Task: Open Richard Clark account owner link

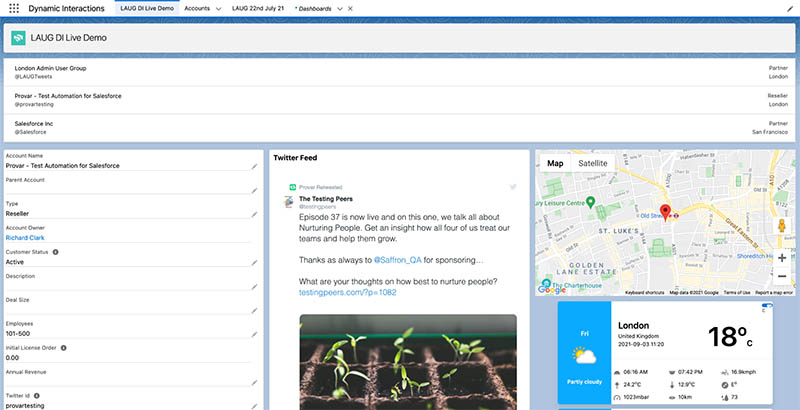Action: click(x=25, y=238)
